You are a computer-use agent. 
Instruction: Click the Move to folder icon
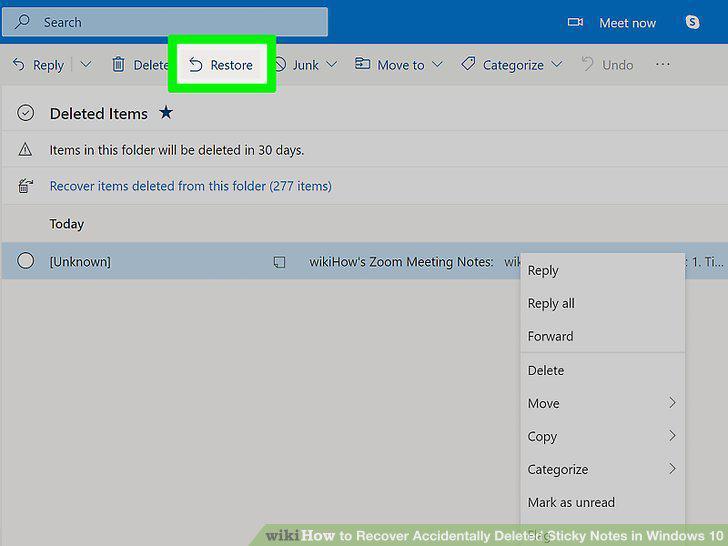[362, 64]
